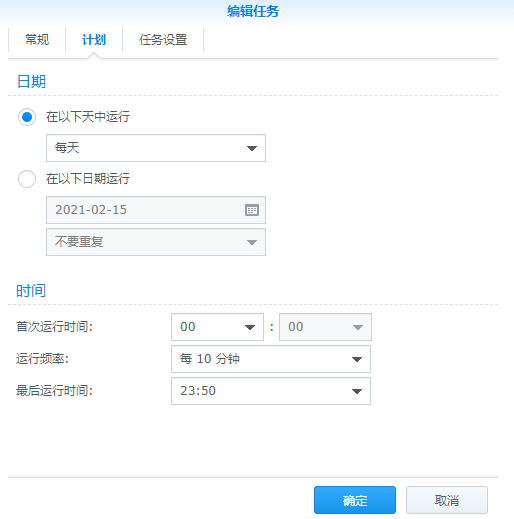514x519 pixels.
Task: Open the 每天 days dropdown
Action: tap(156, 148)
